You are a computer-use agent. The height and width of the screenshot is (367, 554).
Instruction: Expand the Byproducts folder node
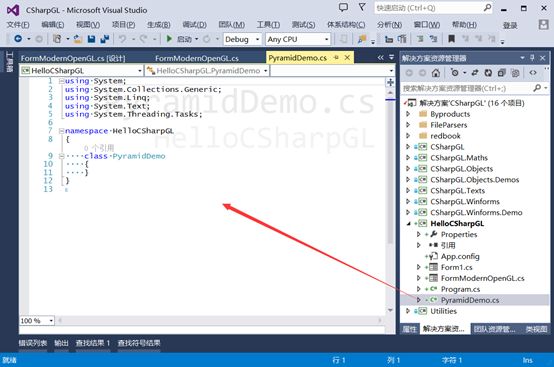(x=408, y=114)
